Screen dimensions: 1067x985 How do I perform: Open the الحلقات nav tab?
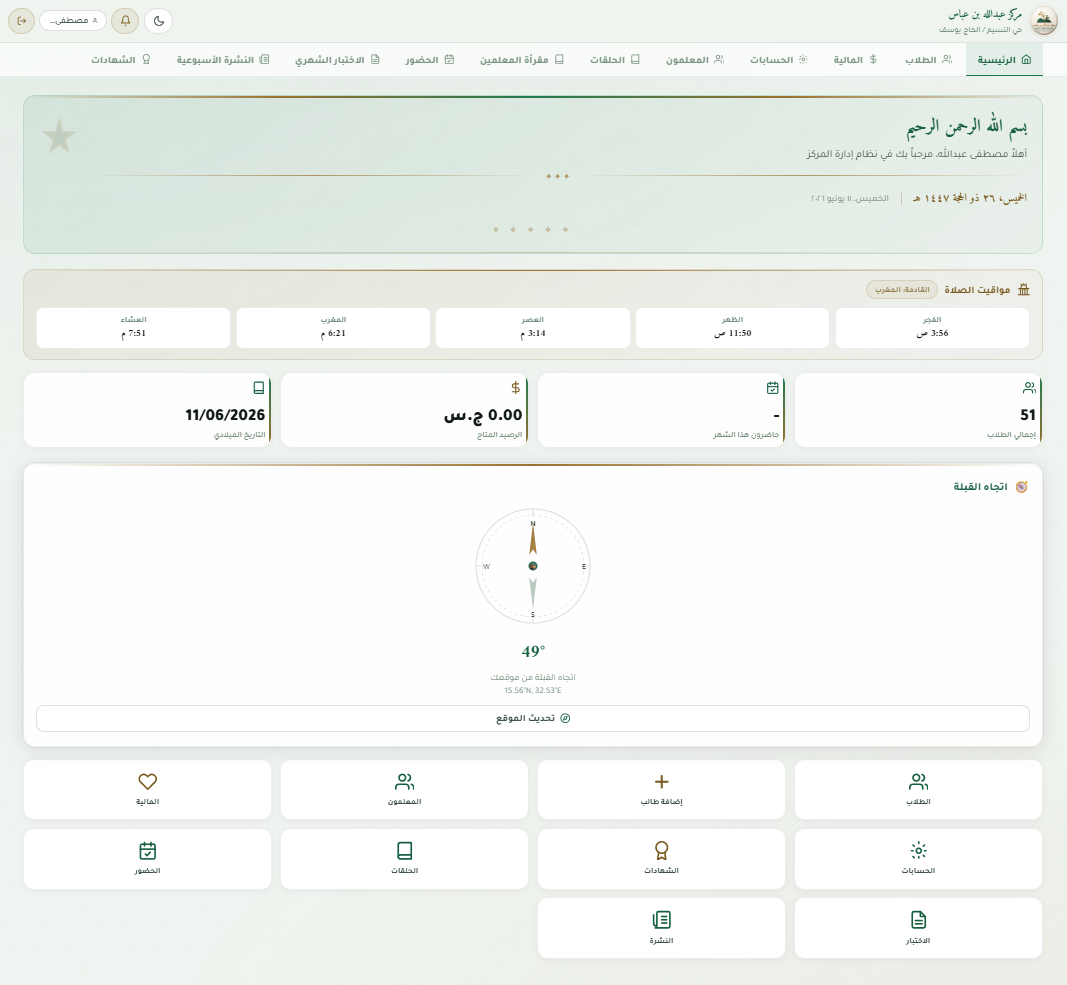click(x=614, y=60)
